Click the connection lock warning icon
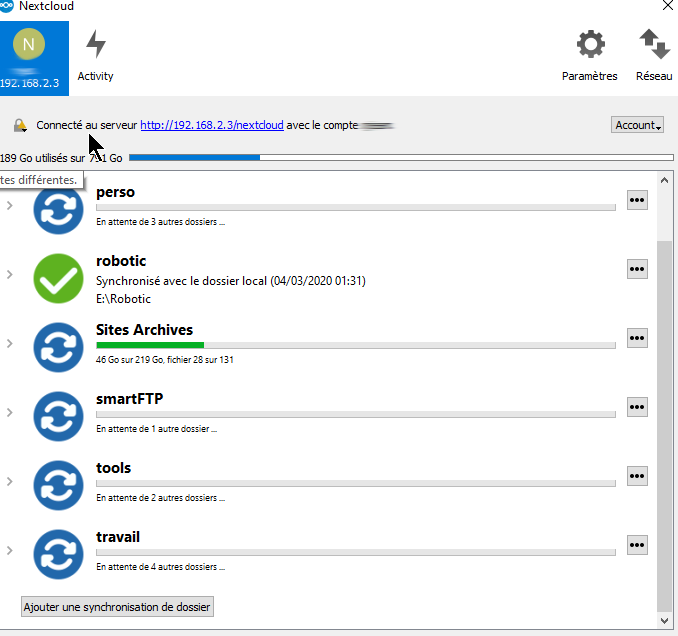Screen dimensions: 678x636 (20, 125)
